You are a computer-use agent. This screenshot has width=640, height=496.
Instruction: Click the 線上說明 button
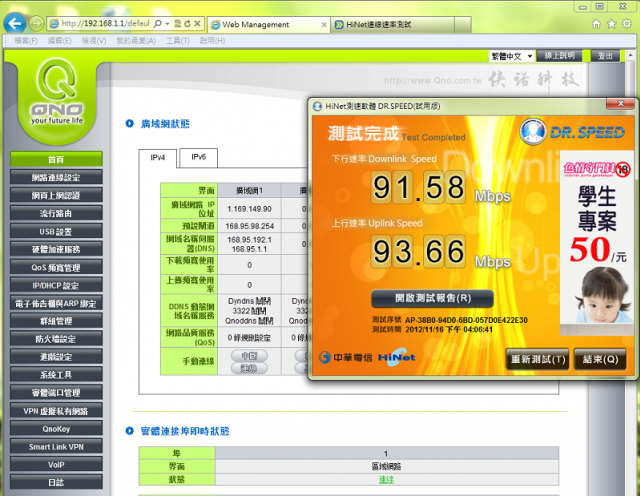tap(559, 56)
